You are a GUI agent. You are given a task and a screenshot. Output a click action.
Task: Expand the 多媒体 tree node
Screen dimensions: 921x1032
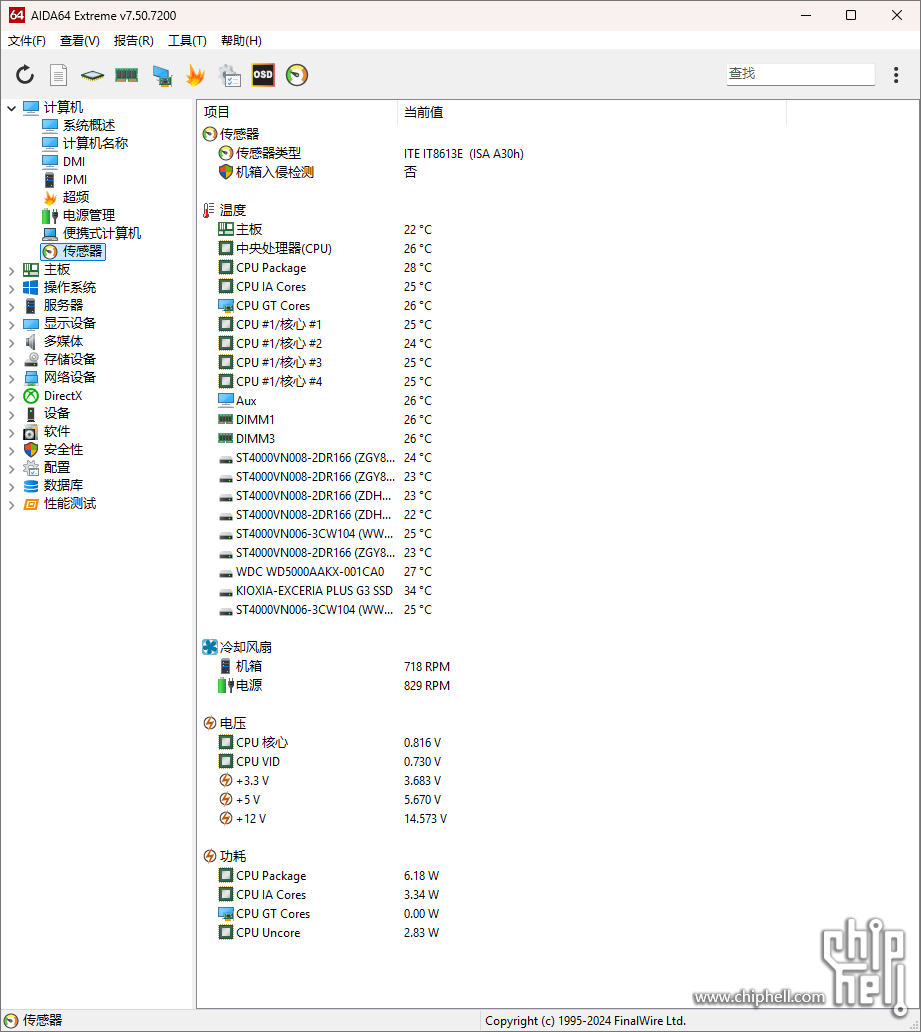12,342
